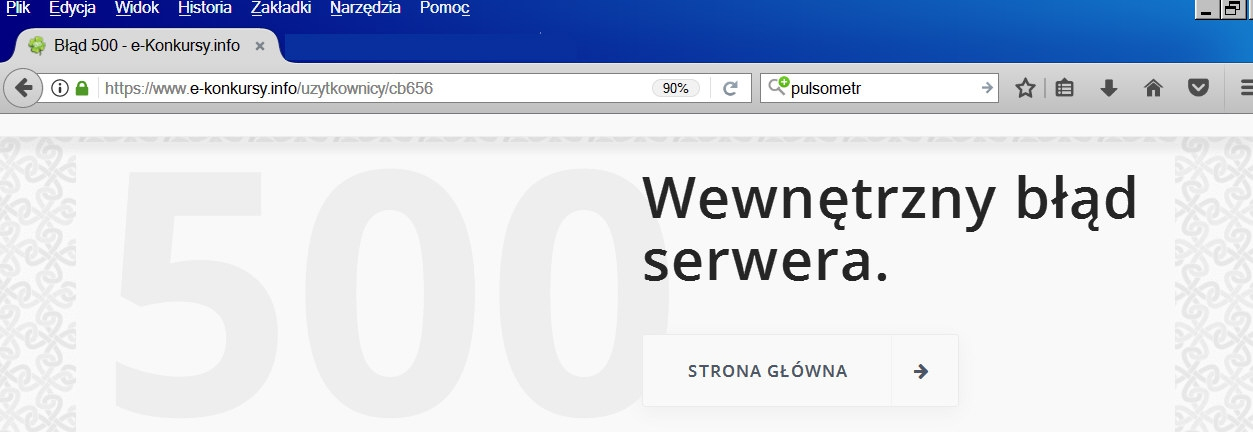Image resolution: width=1253 pixels, height=432 pixels.
Task: Go to the browser home page icon
Action: coord(1153,88)
